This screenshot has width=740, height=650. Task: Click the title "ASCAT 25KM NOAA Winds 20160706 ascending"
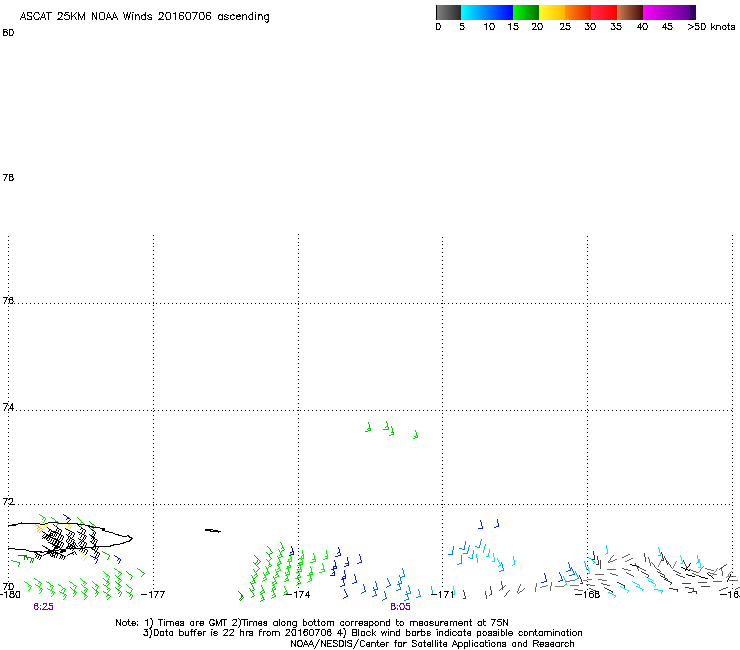144,17
